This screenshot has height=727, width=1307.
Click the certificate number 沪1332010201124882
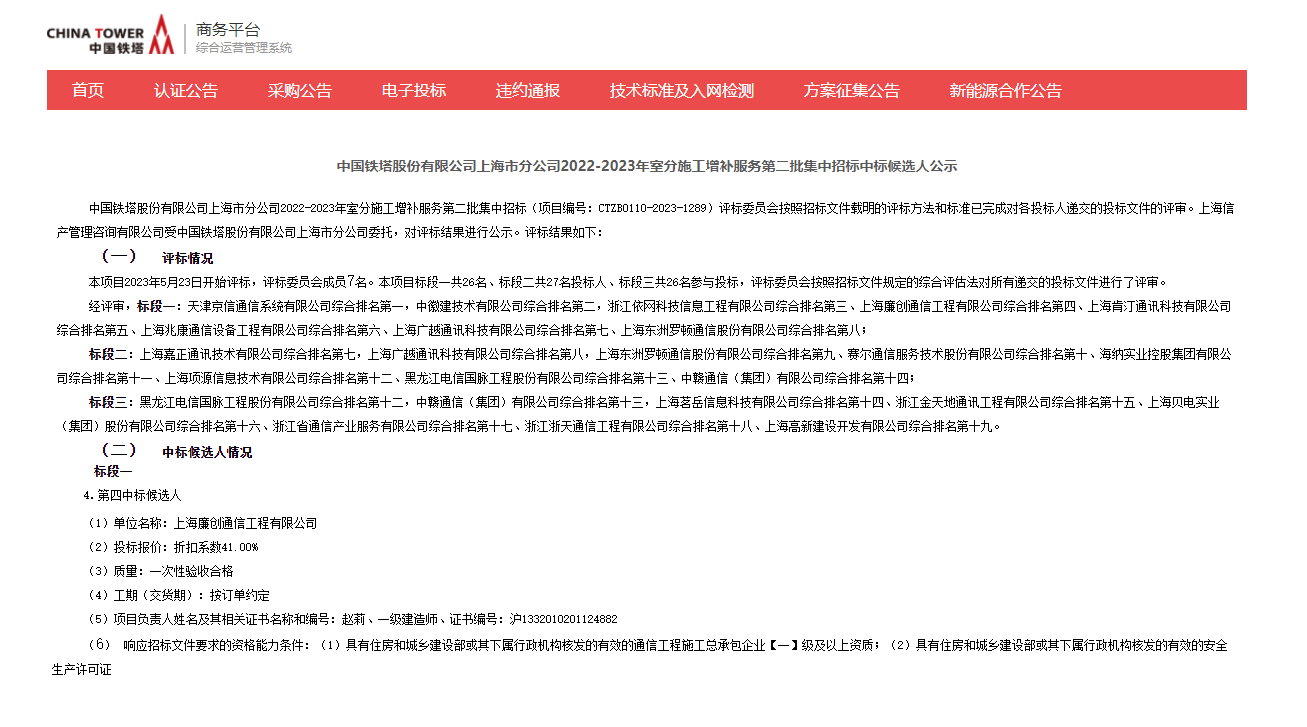(563, 620)
